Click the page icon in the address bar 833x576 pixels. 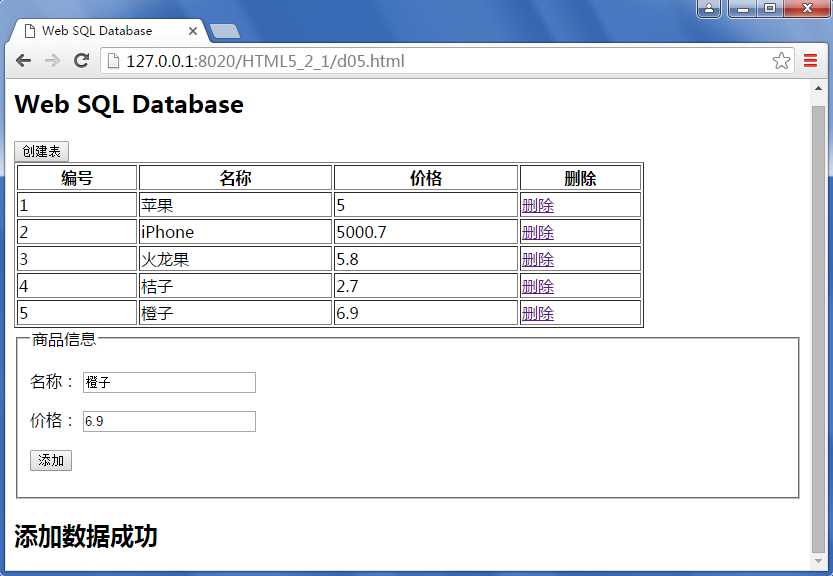(113, 61)
